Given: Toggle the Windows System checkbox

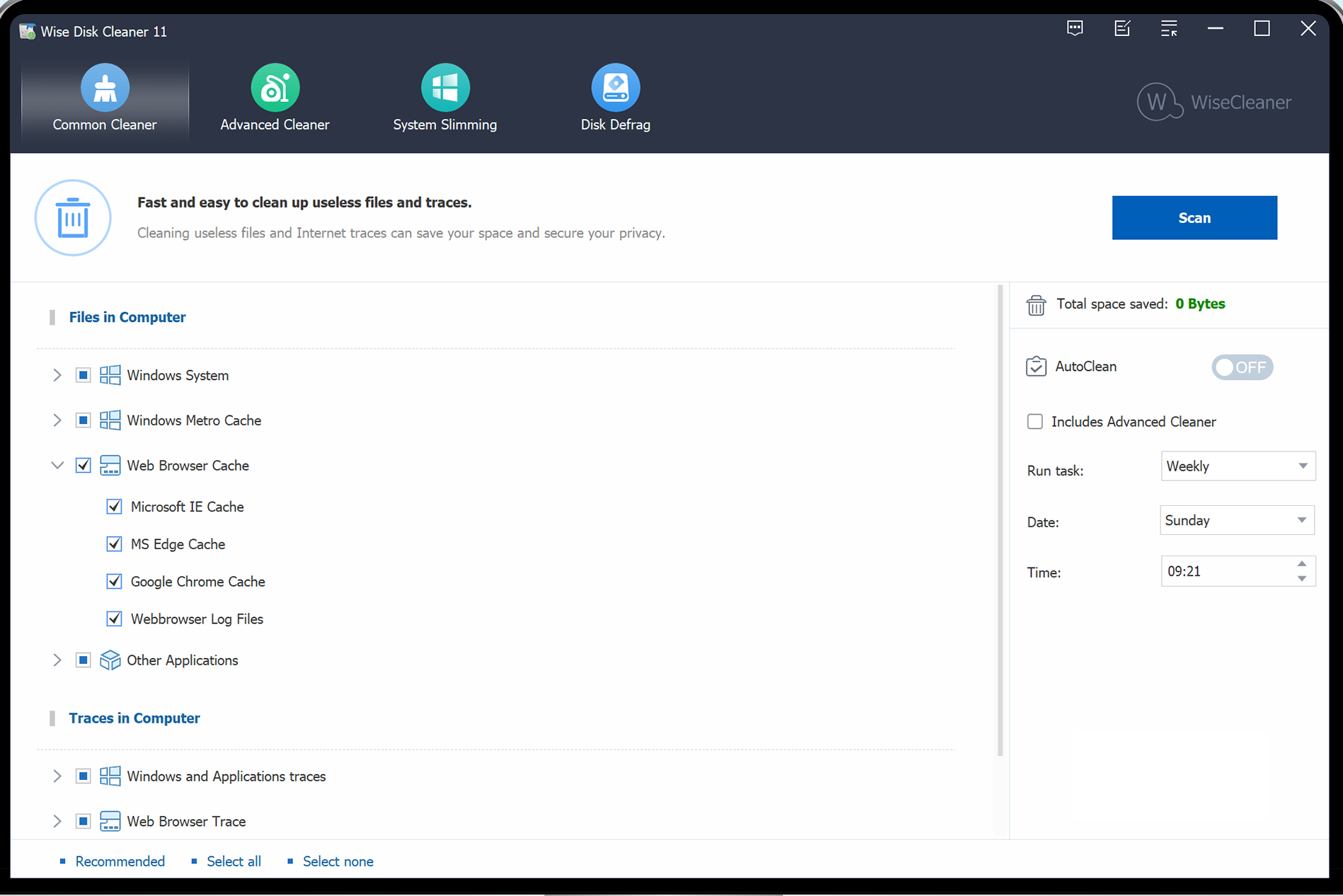Looking at the screenshot, I should click(83, 375).
